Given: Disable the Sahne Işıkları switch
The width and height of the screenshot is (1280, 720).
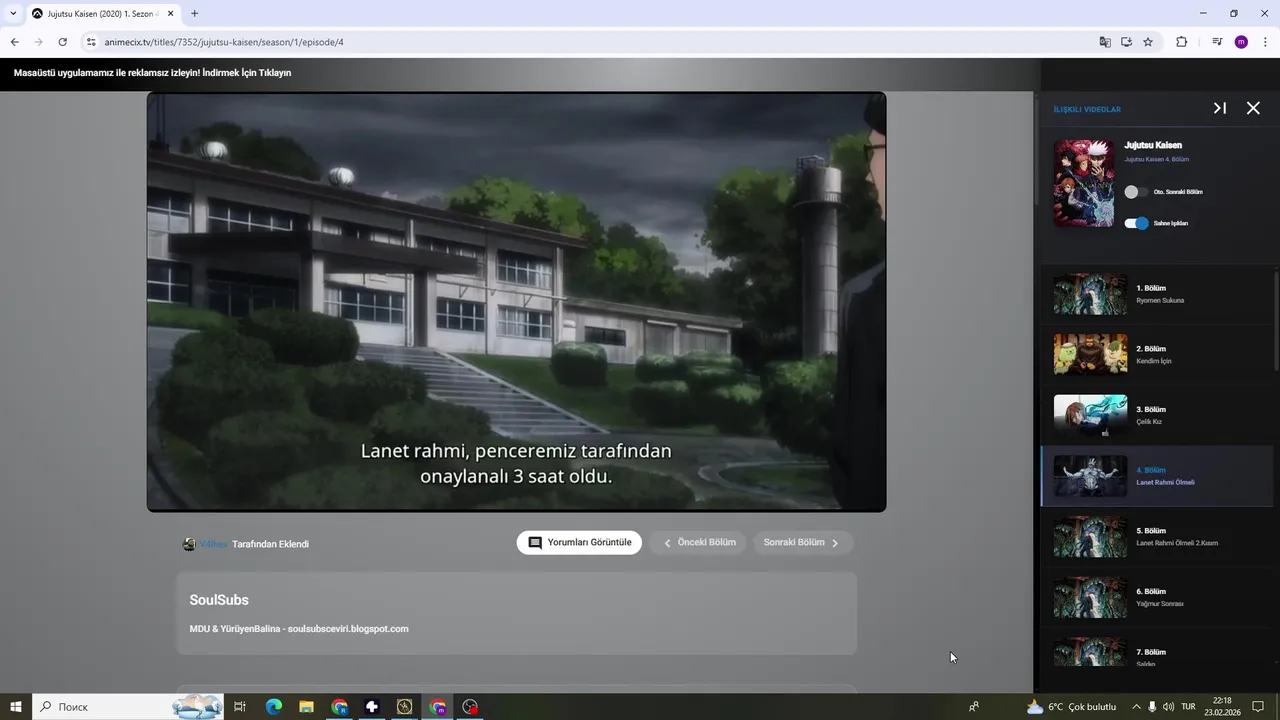Looking at the screenshot, I should tap(1136, 223).
